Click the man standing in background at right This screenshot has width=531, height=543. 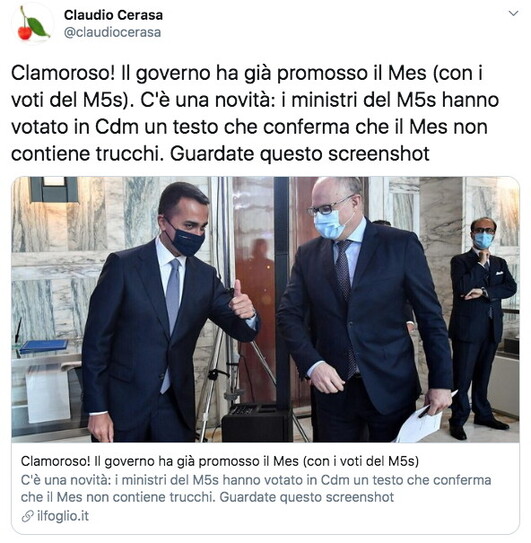[x=481, y=326]
